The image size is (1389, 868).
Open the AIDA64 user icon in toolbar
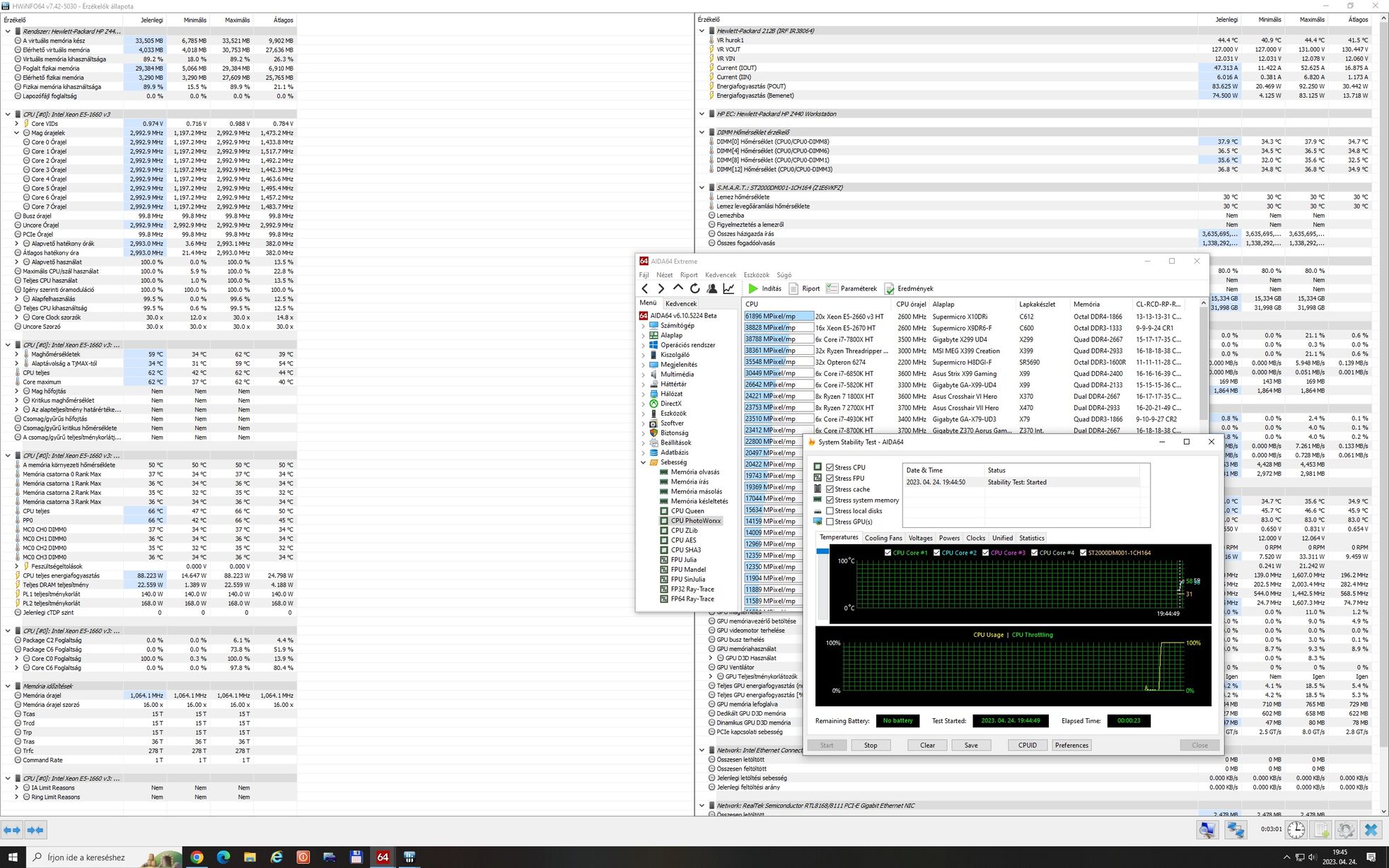(711, 288)
